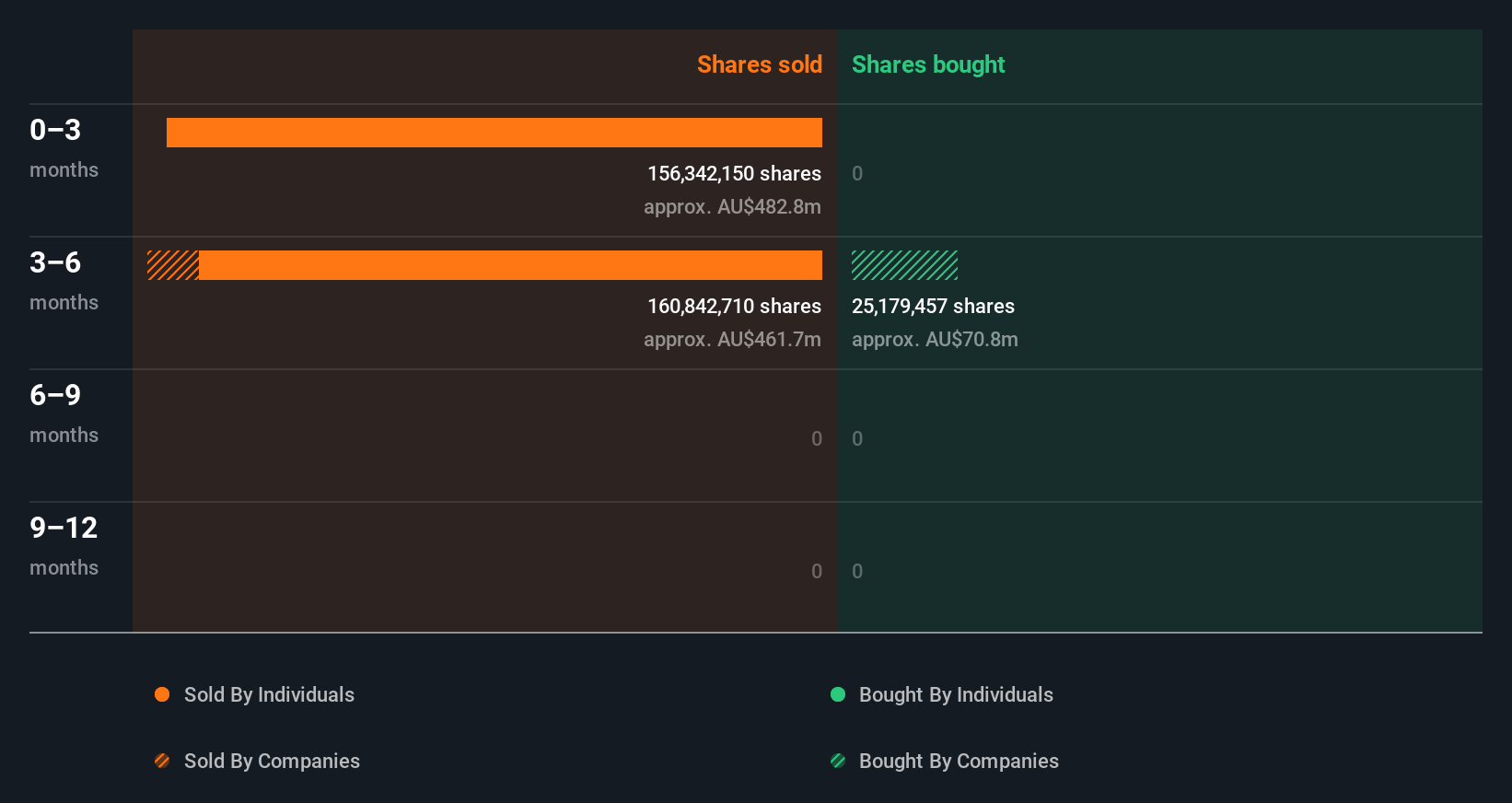Select the '156,342,150 shares' value
Image resolution: width=1512 pixels, height=803 pixels.
[x=734, y=173]
